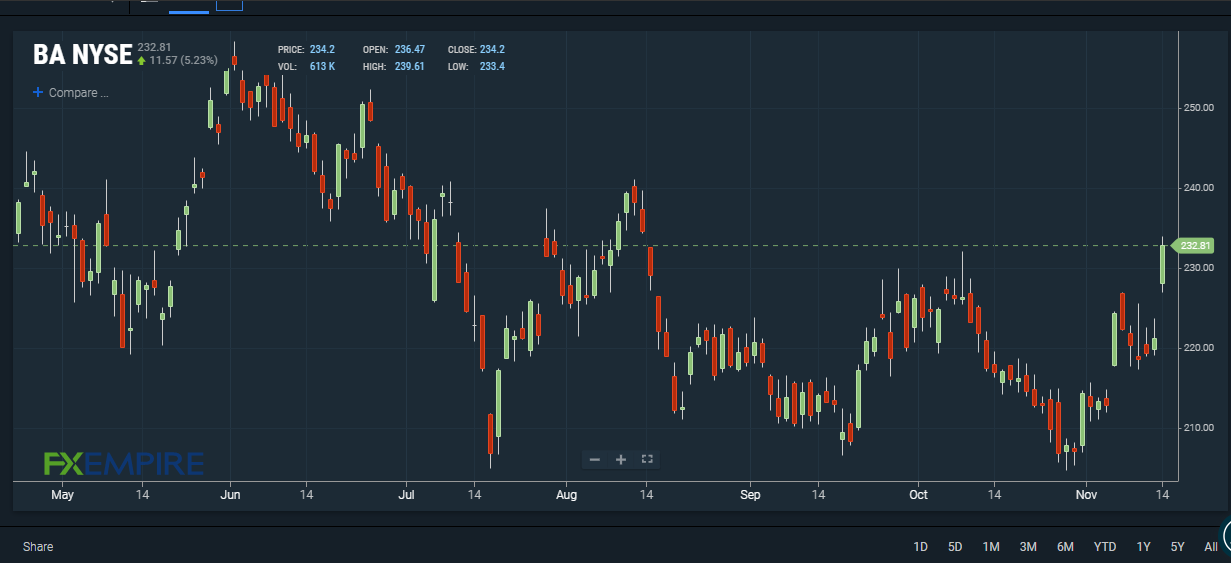Zoom out the chart with the minus icon

click(x=595, y=459)
